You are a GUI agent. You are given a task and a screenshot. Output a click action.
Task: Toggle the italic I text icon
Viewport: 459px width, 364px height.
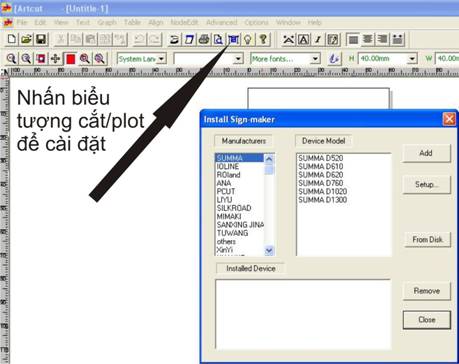pyautogui.click(x=318, y=39)
